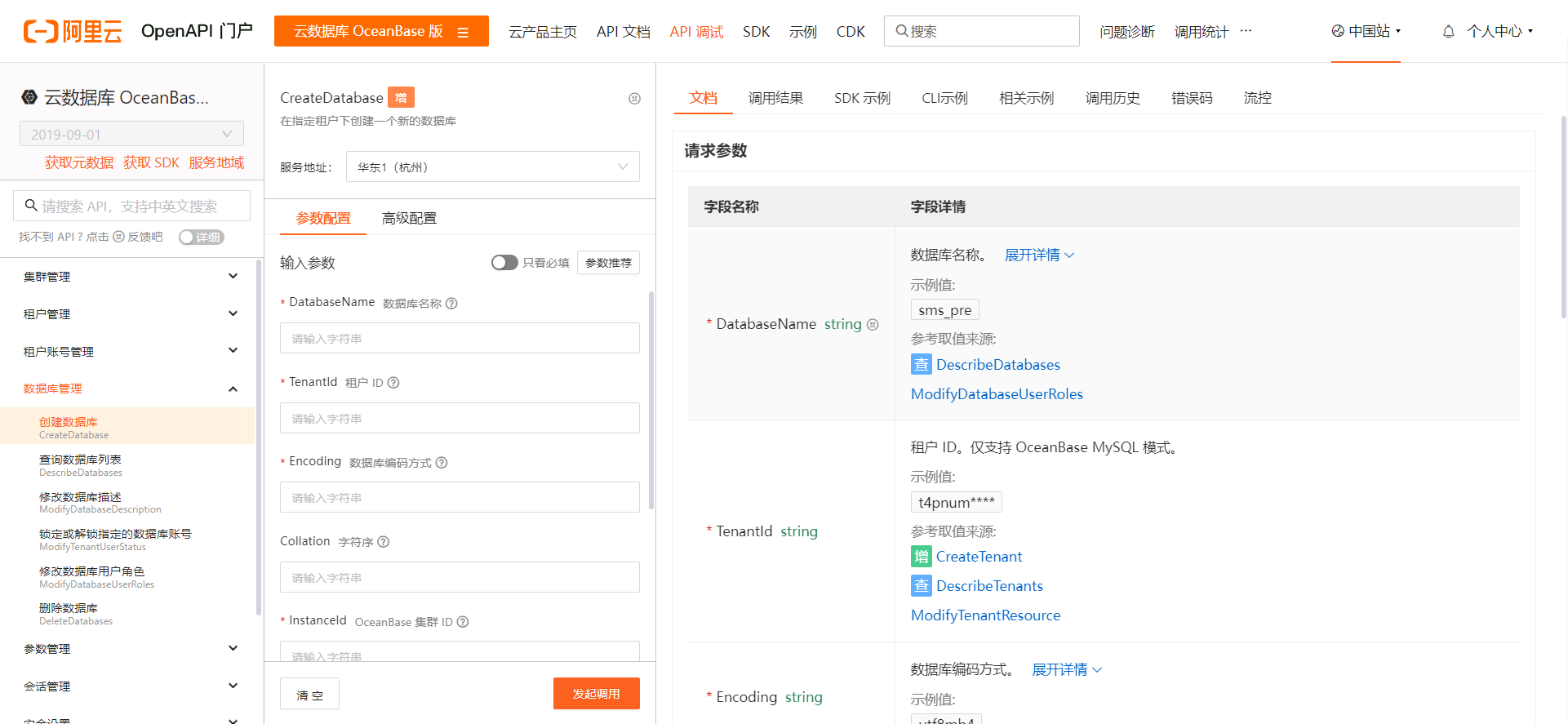The width and height of the screenshot is (1568, 724).
Task: Open CDK in top navigation
Action: coord(851,32)
